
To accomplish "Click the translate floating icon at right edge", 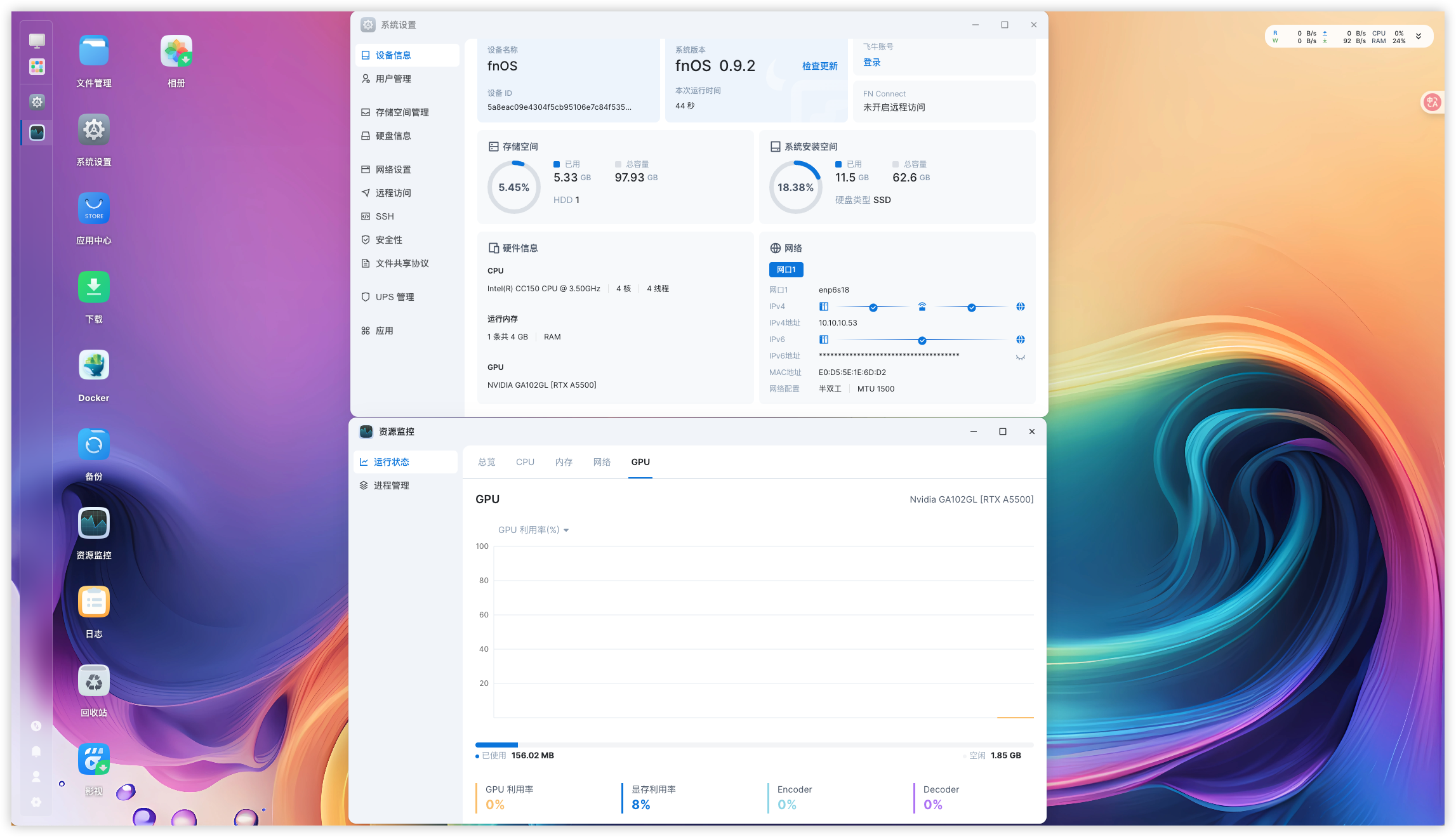I will point(1433,102).
